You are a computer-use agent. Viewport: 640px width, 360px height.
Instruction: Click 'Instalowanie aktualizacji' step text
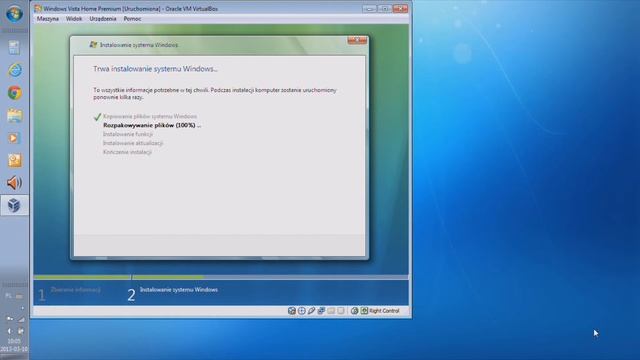133,143
